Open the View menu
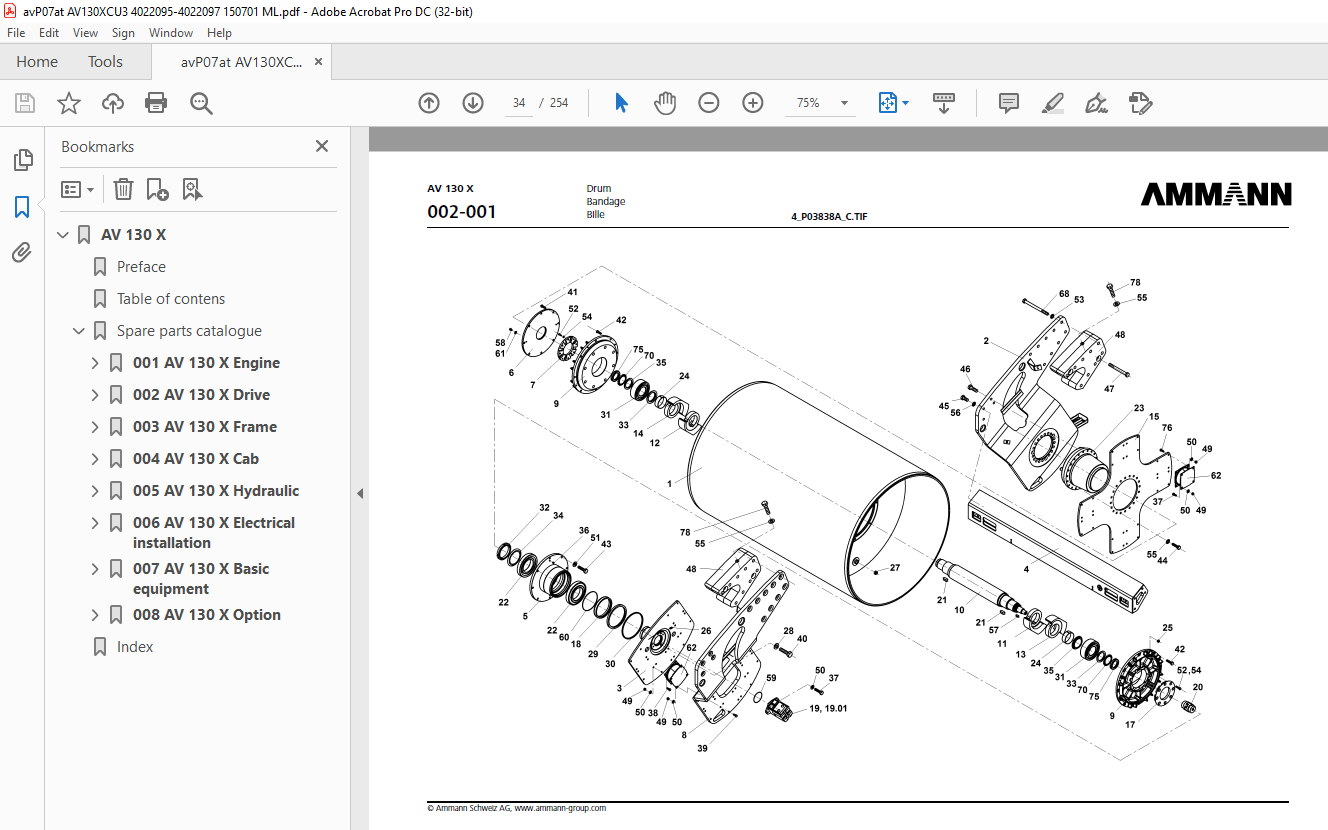1328x830 pixels. [85, 33]
